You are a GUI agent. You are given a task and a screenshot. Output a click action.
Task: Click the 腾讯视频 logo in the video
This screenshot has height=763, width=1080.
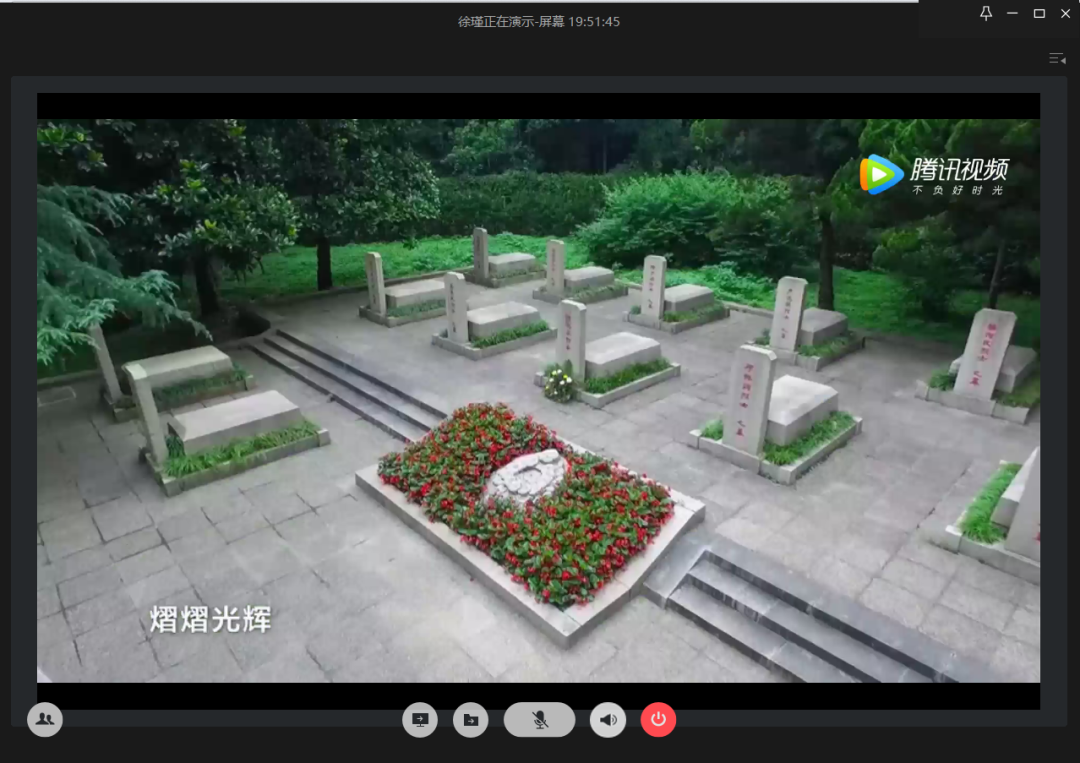pyautogui.click(x=934, y=175)
